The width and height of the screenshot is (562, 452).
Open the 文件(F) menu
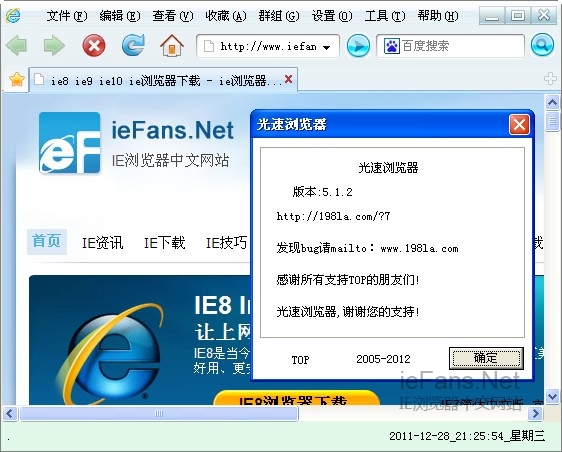67,16
